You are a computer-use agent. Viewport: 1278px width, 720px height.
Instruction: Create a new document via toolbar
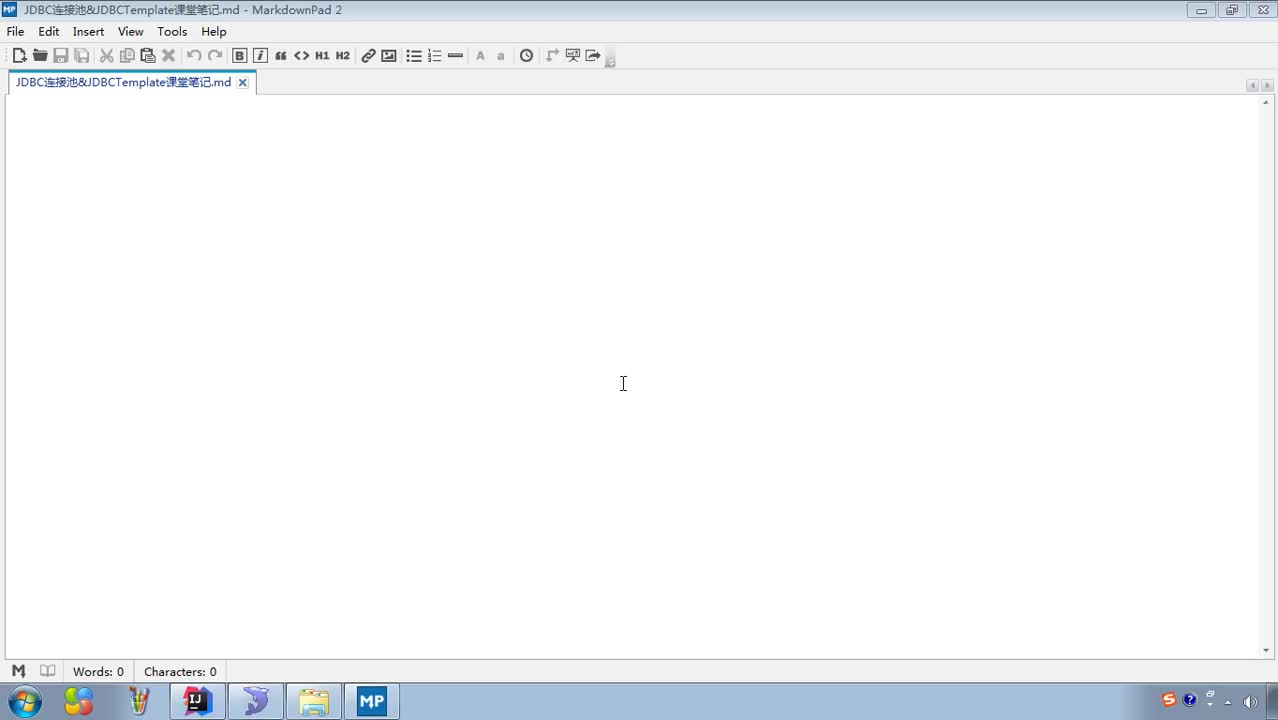click(19, 56)
